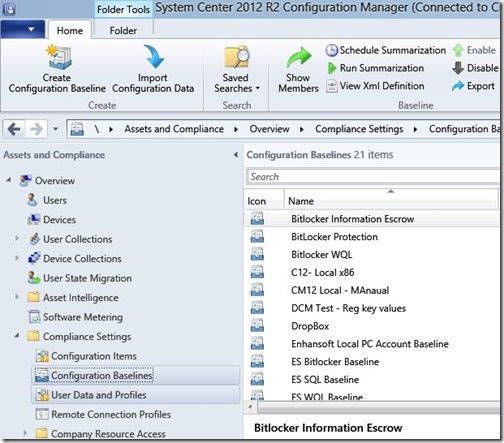The width and height of the screenshot is (504, 443).
Task: Click Overview in the breadcrumb path
Action: [x=269, y=129]
